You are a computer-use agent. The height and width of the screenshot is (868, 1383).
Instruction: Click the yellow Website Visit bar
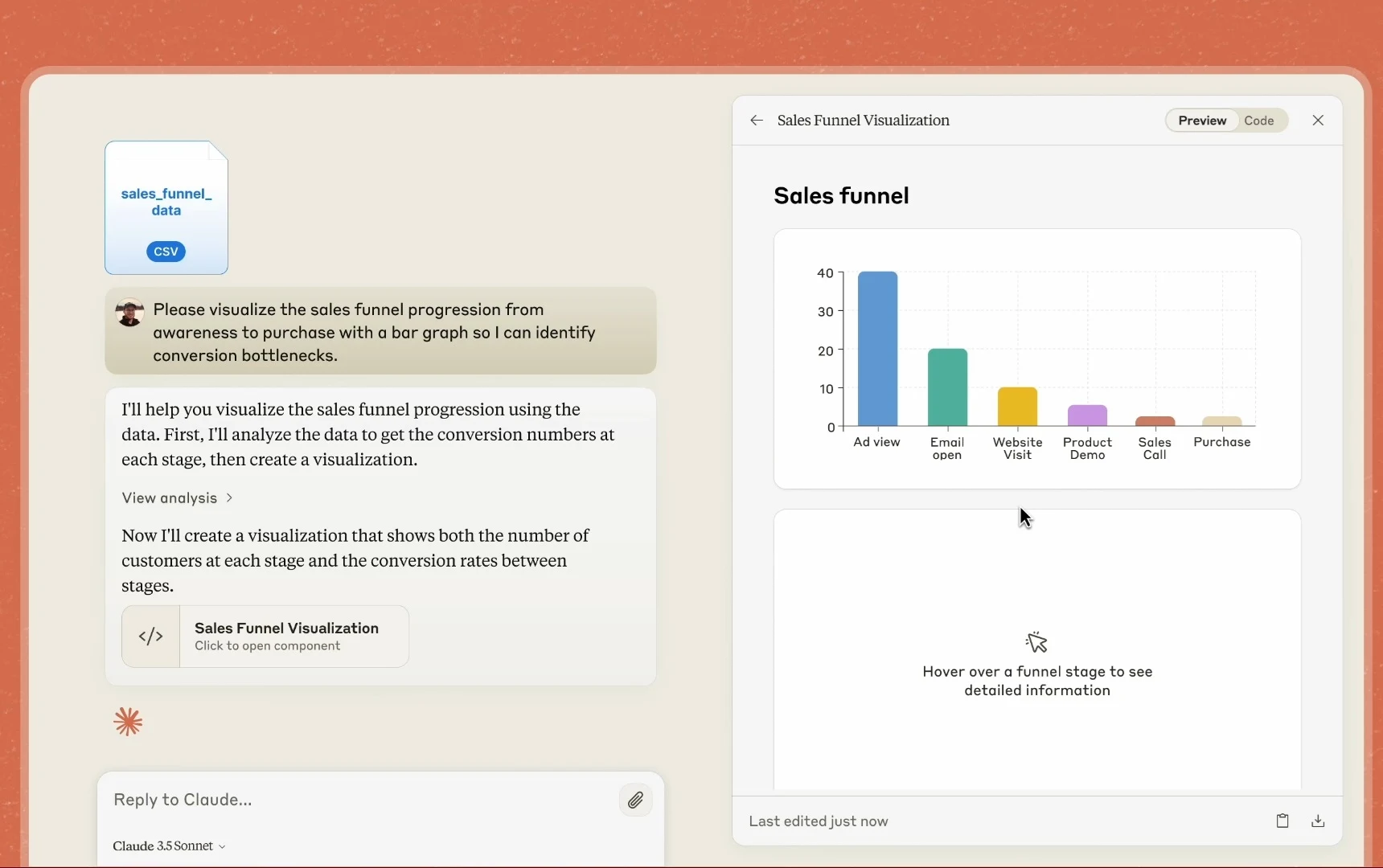pos(1017,407)
